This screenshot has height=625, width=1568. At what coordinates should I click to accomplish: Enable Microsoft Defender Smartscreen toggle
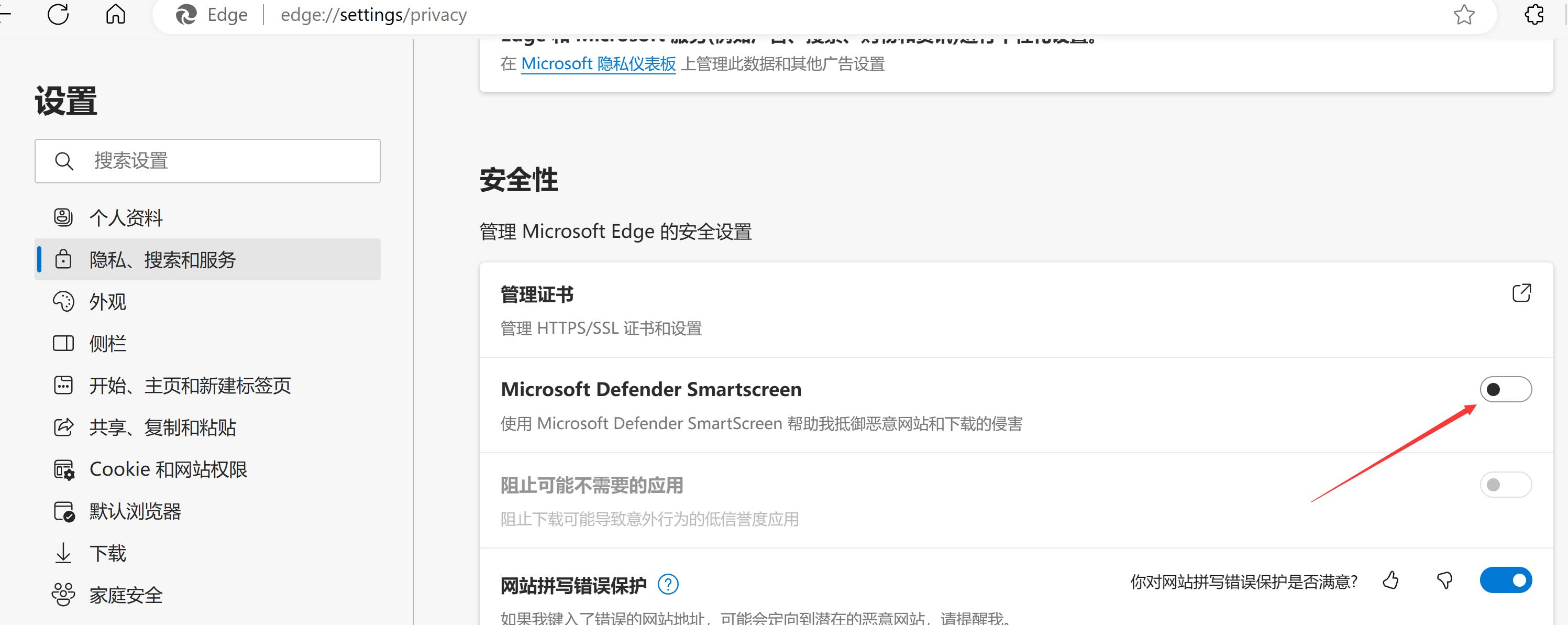click(x=1505, y=389)
